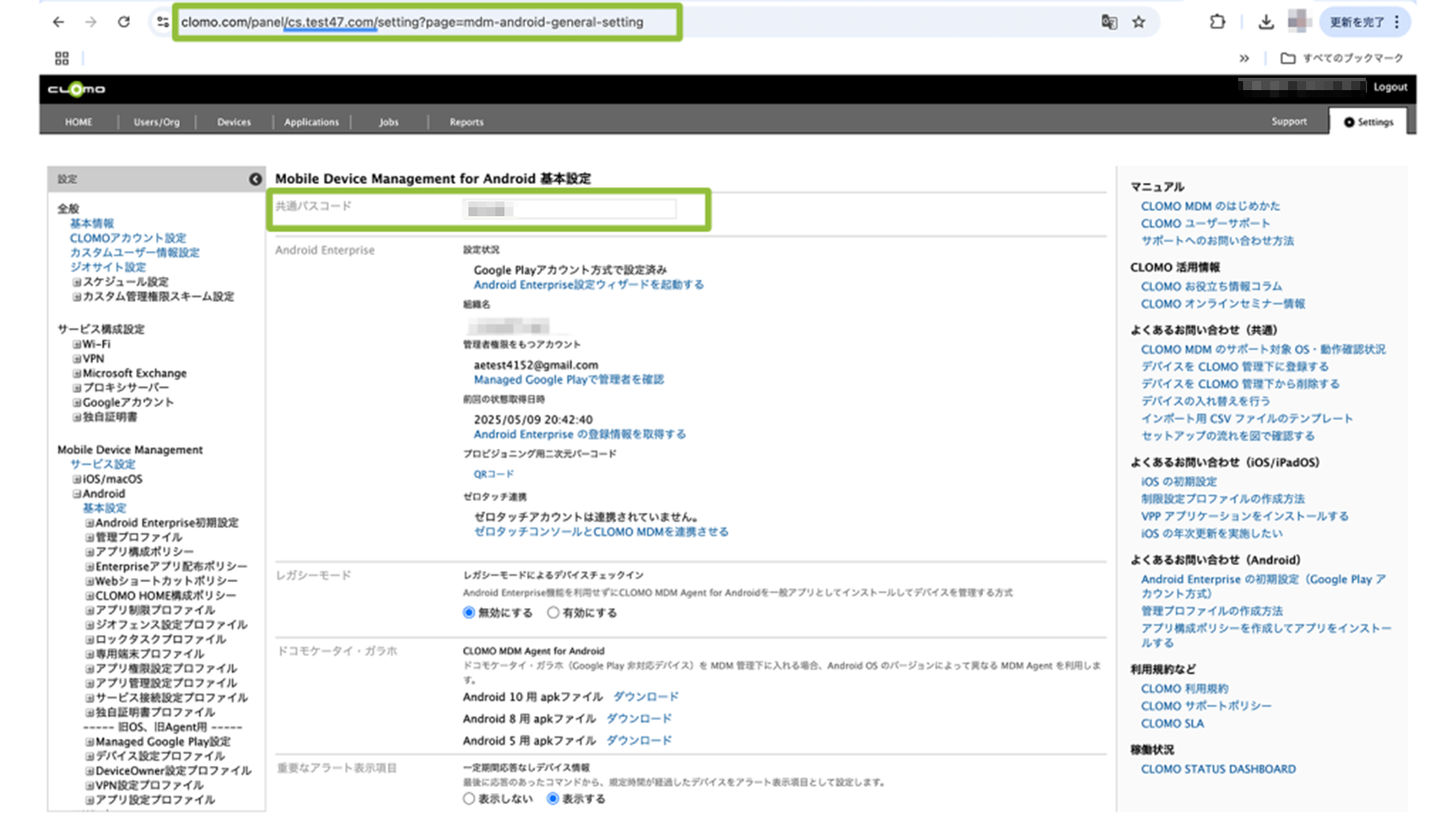Select 表示しない for alert display
1456x819 pixels.
(469, 799)
